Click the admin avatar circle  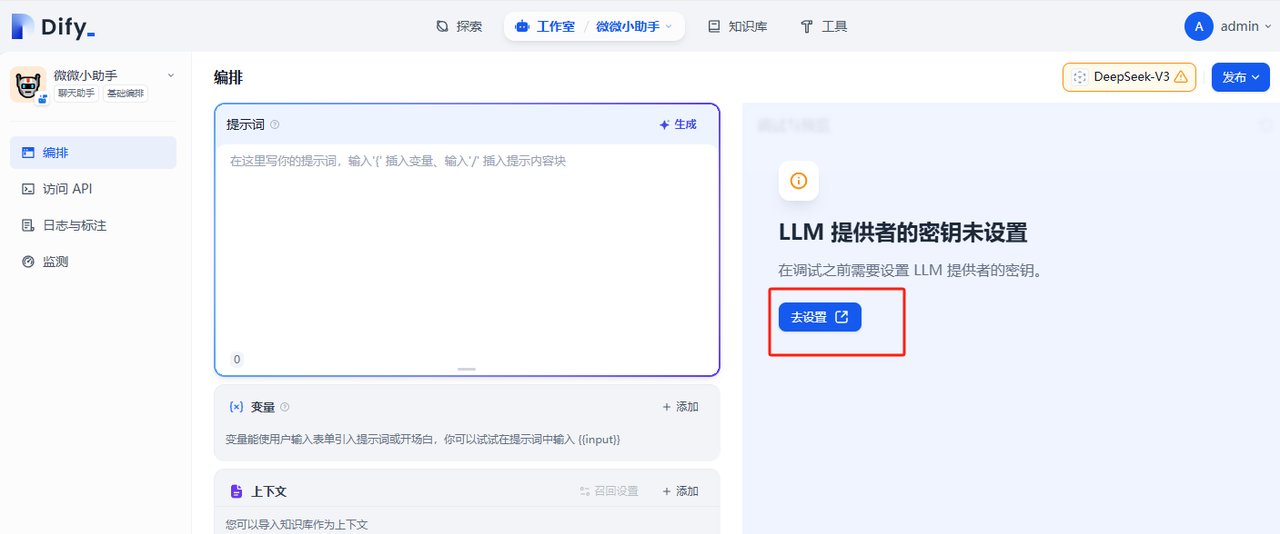(1198, 27)
